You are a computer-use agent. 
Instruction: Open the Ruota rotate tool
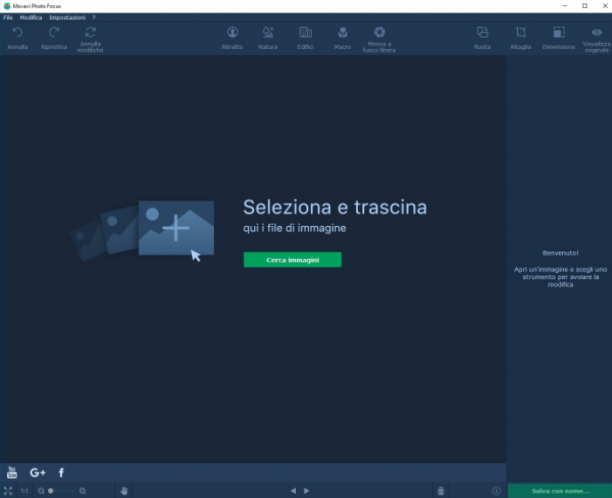pyautogui.click(x=482, y=38)
